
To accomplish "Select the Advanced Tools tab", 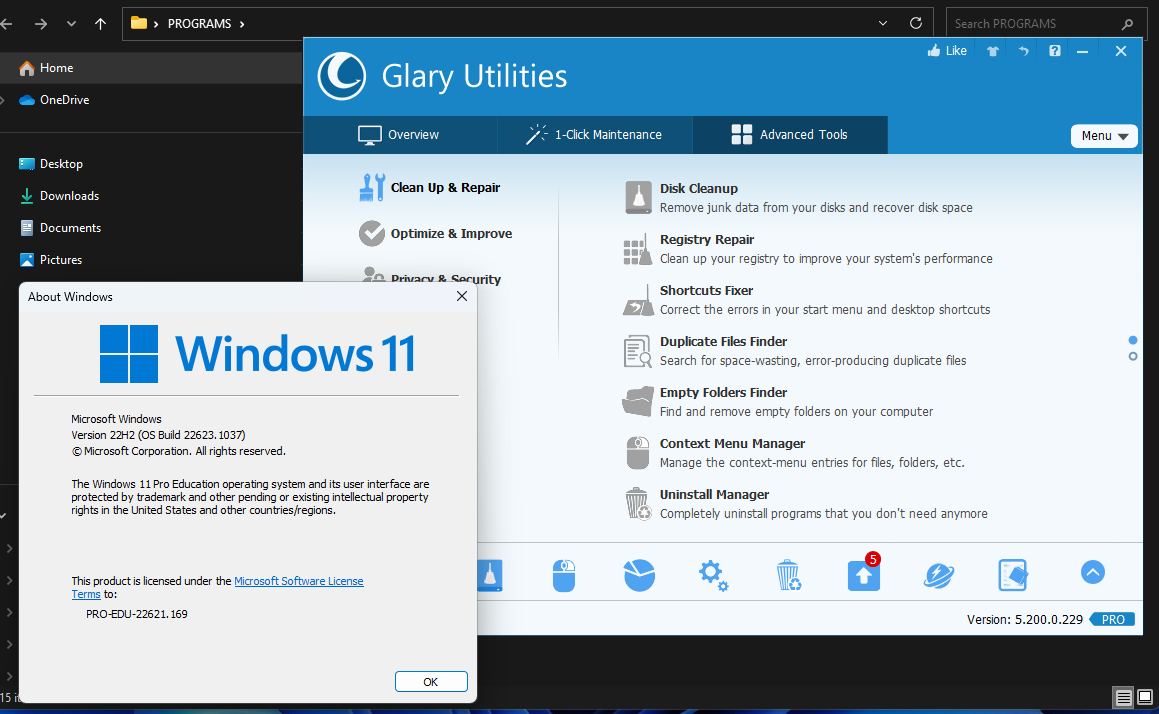I will coord(789,135).
